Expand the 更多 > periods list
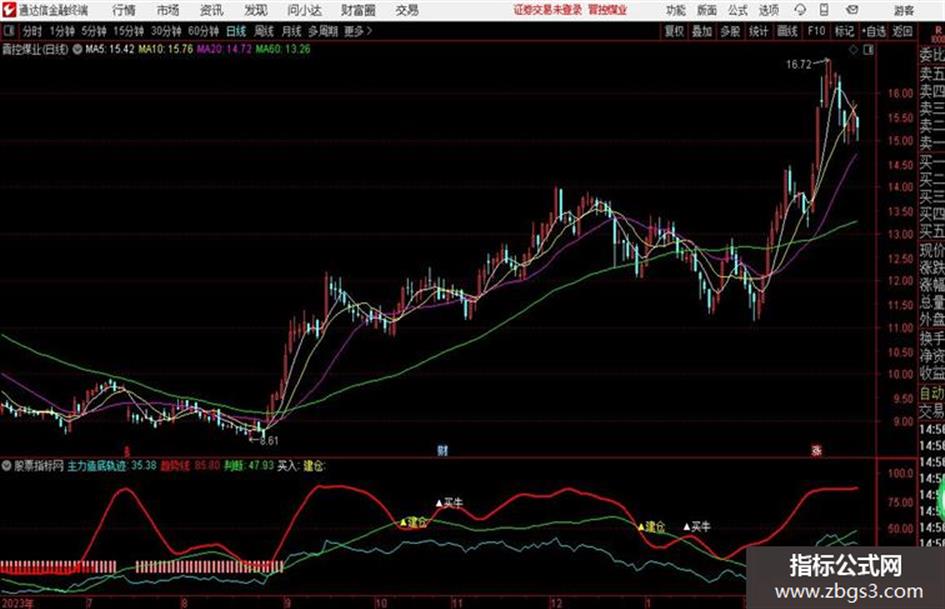945x609 pixels. tap(358, 31)
